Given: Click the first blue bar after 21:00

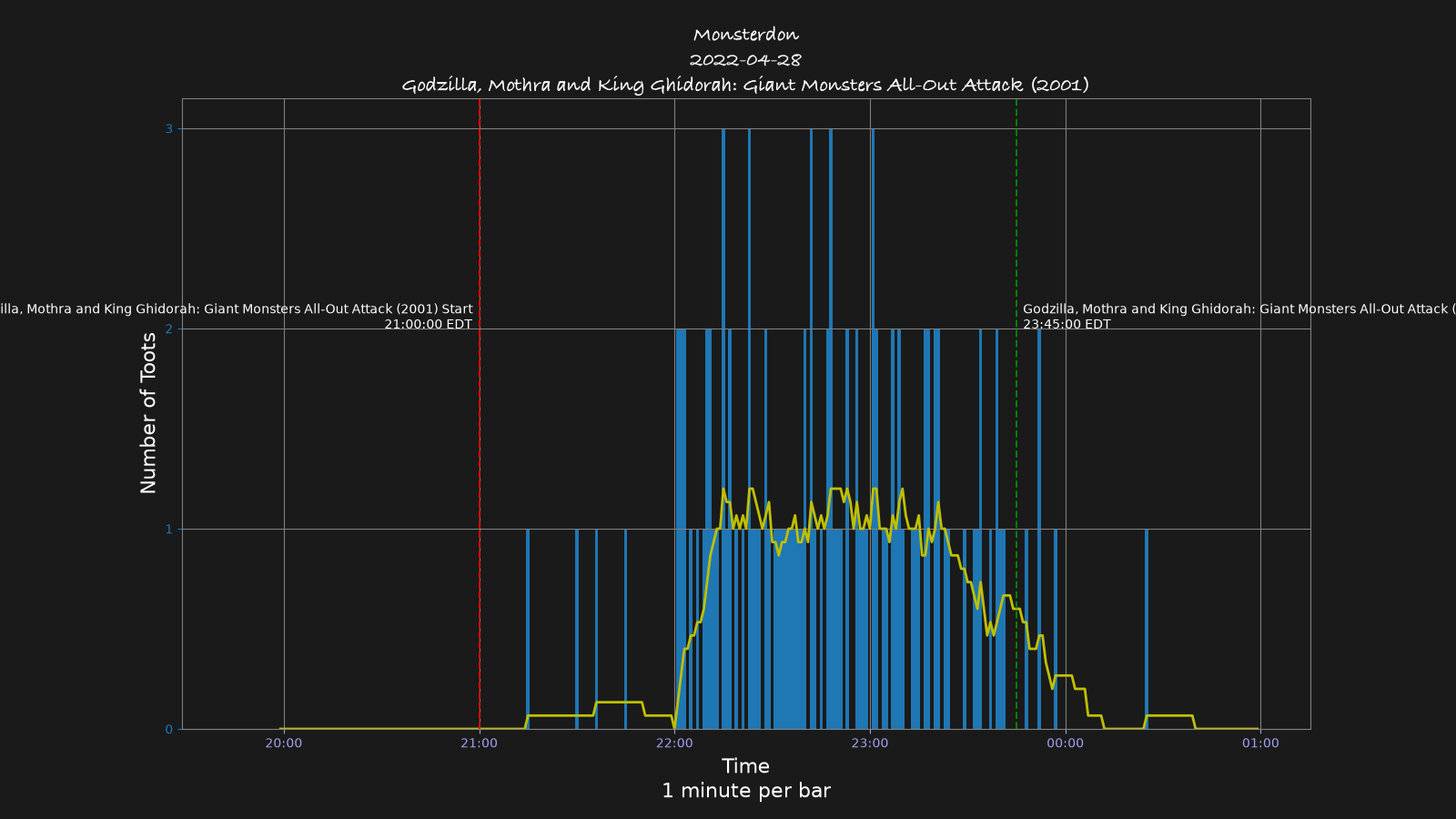Looking at the screenshot, I should [x=528, y=629].
